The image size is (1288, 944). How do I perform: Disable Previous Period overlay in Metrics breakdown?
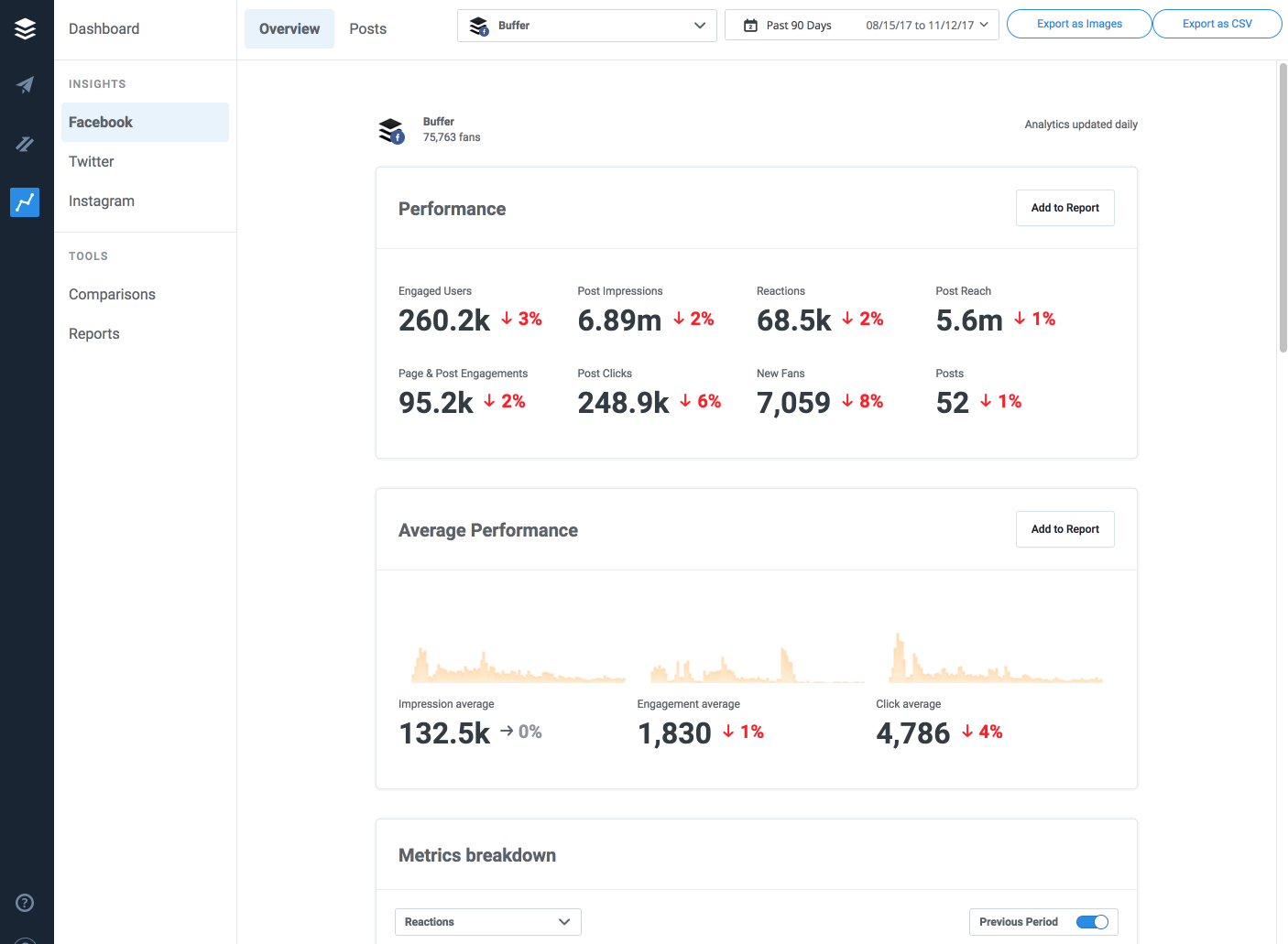coord(1092,922)
